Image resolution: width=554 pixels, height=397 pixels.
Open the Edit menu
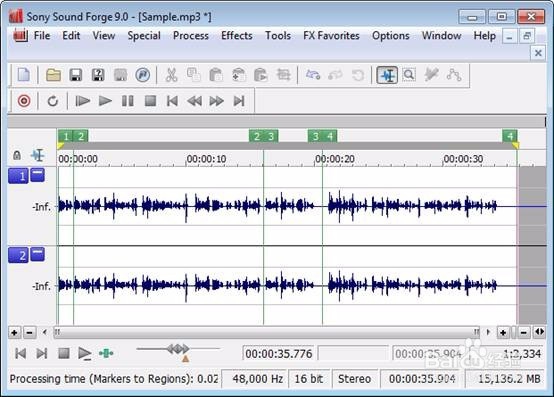coord(71,36)
